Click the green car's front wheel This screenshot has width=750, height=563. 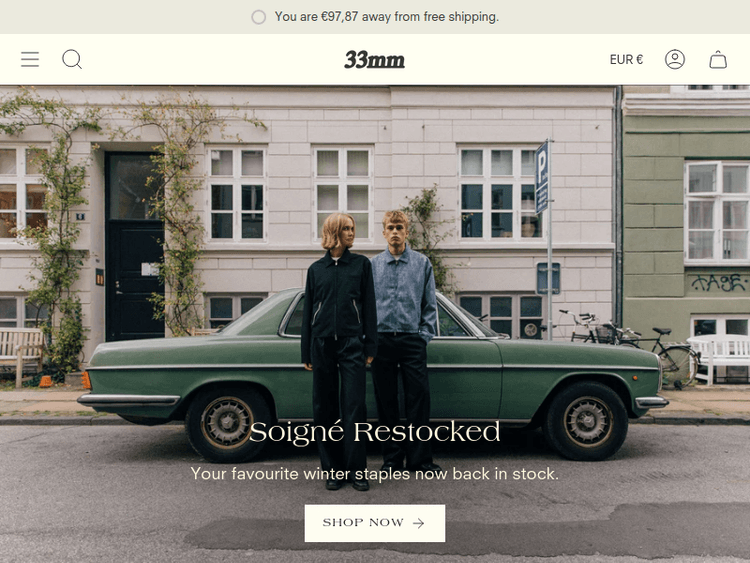tap(588, 421)
